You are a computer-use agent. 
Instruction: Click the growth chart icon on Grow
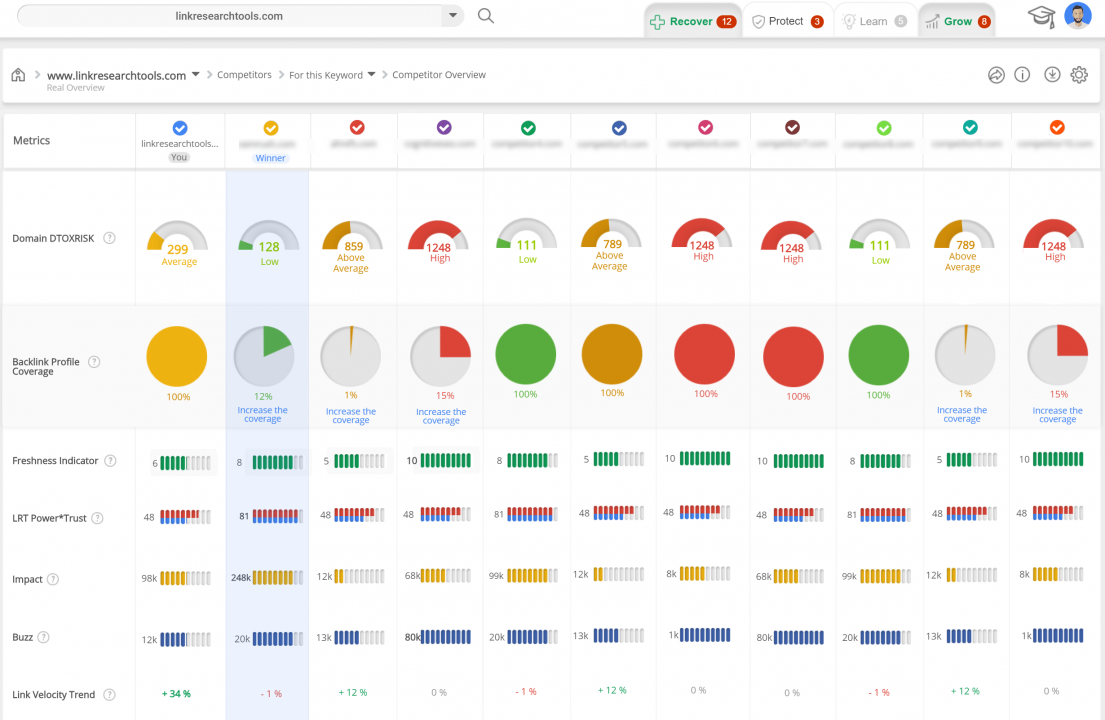pos(932,22)
